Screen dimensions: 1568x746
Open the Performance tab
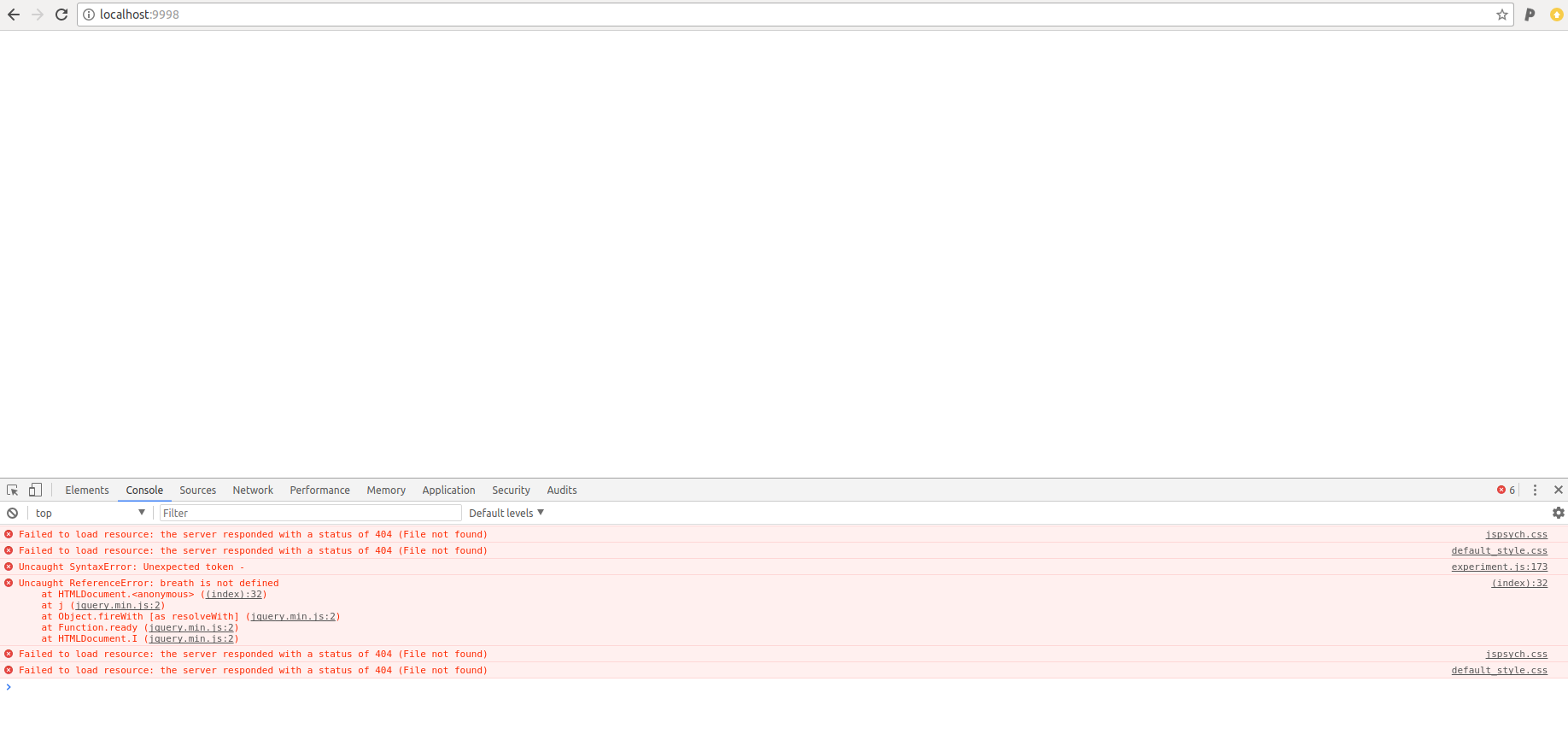[320, 490]
